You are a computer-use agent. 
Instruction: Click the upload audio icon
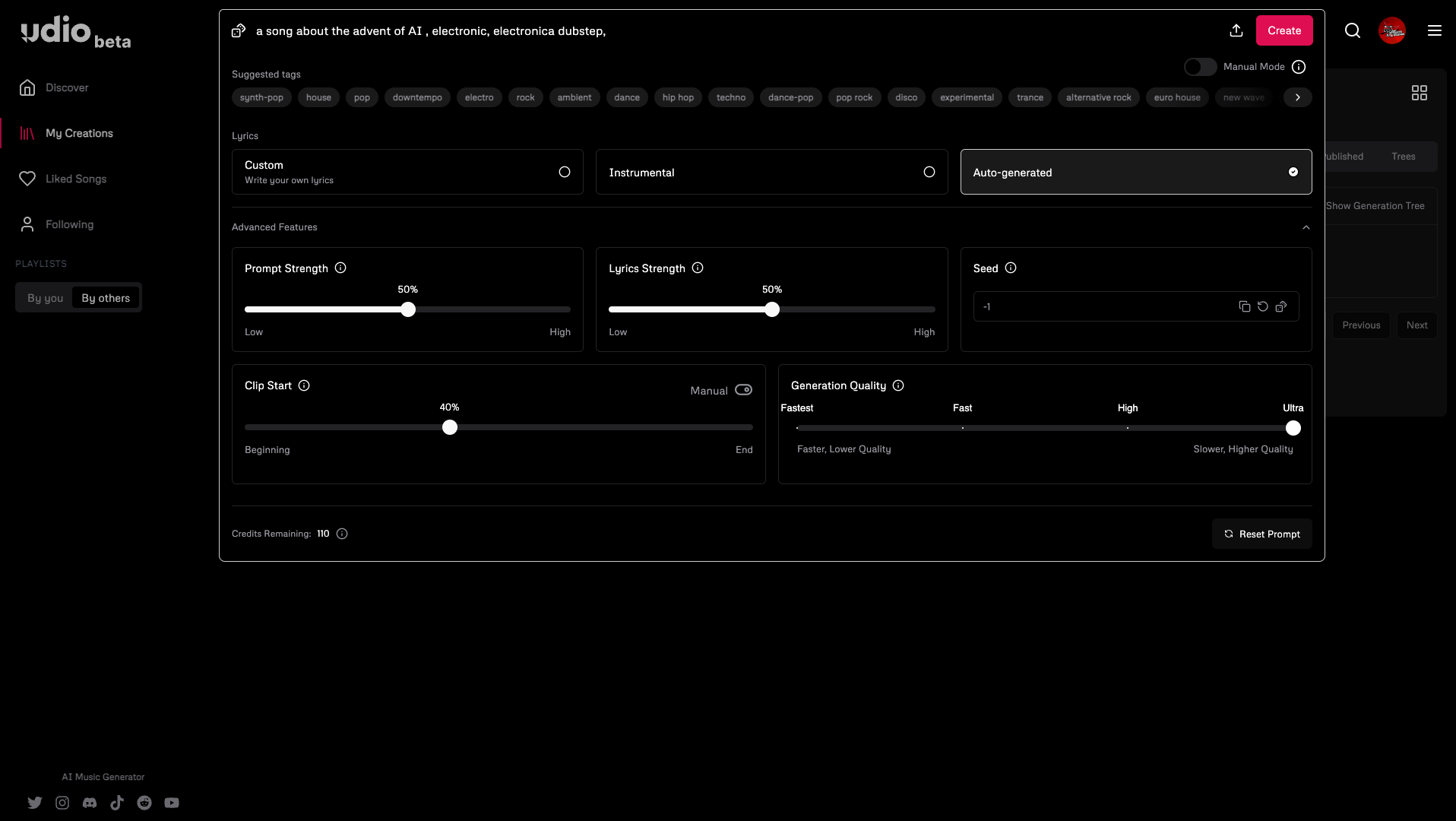(1236, 30)
